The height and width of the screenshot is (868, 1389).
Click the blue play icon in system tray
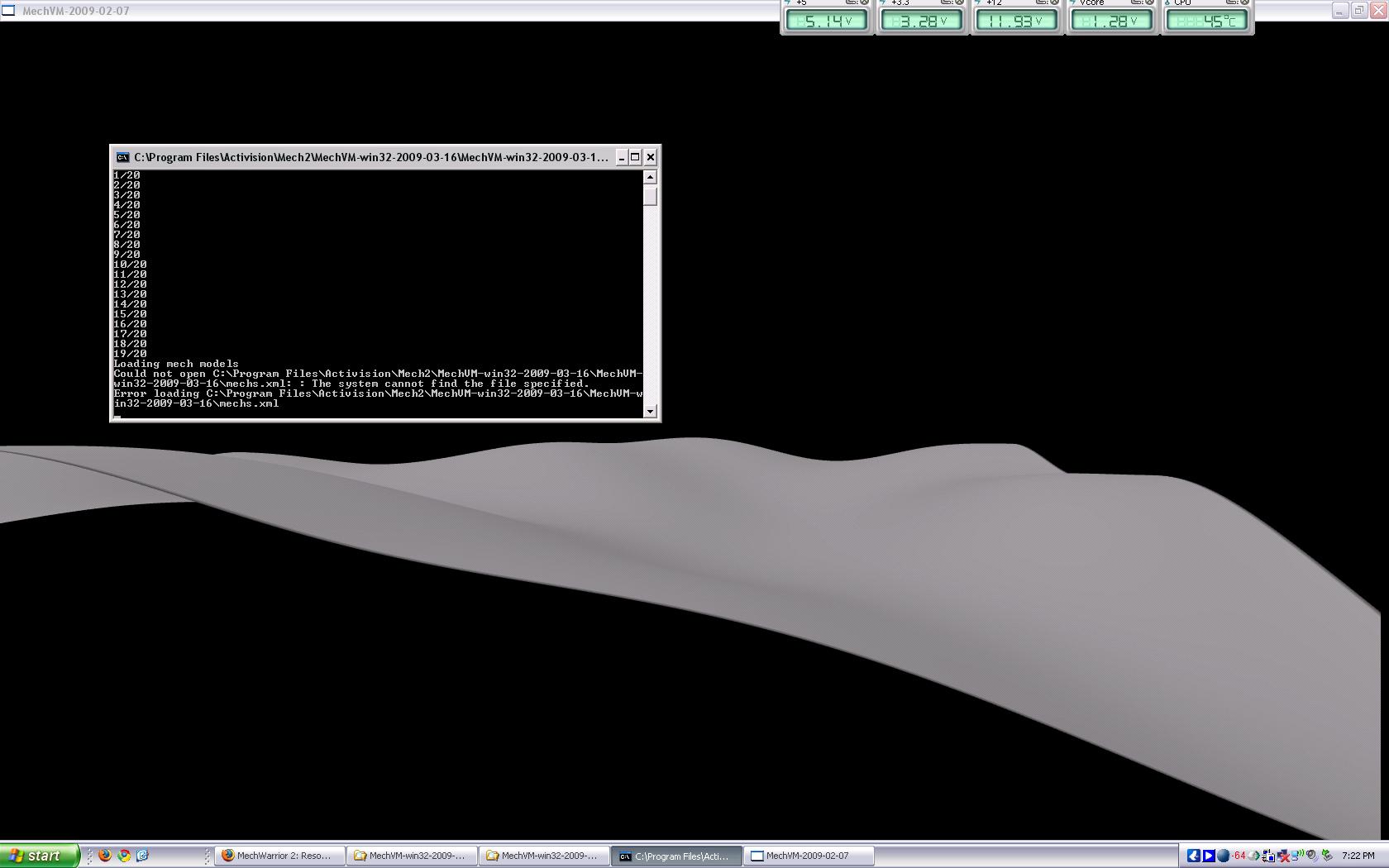click(x=1208, y=856)
